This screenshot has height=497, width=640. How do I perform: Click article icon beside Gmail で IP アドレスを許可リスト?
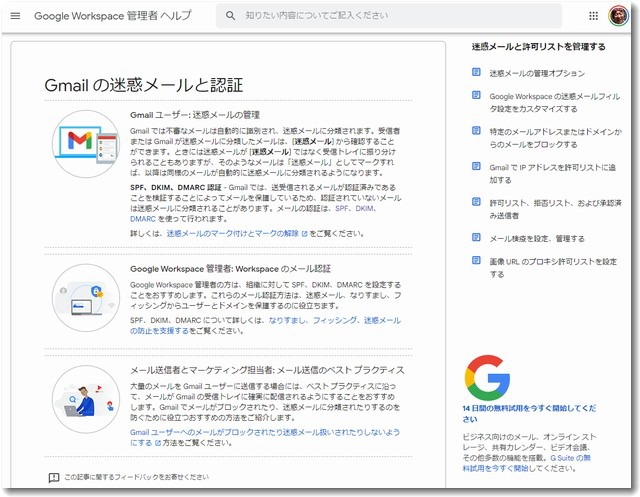pyautogui.click(x=476, y=166)
